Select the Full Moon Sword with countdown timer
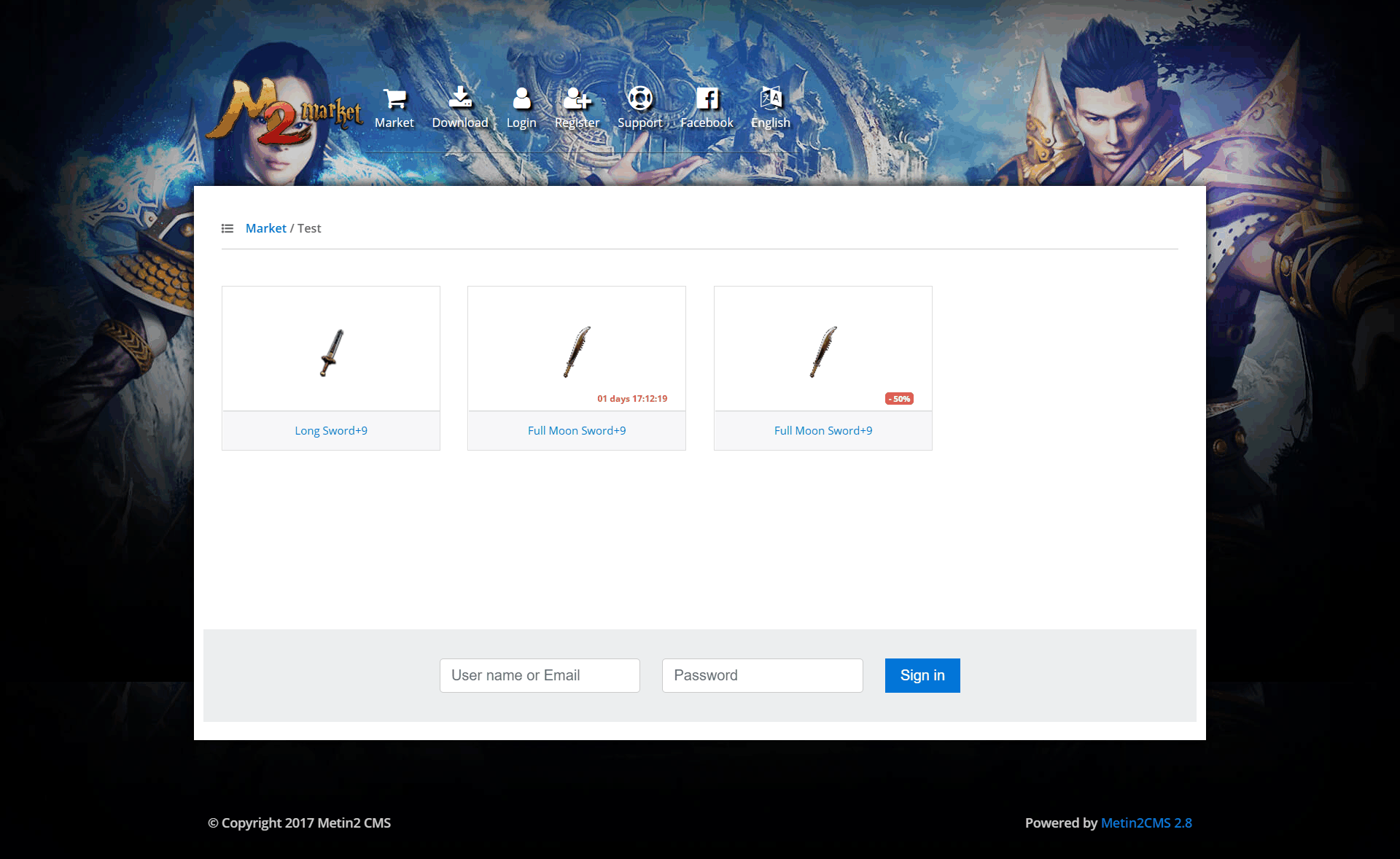 click(577, 351)
